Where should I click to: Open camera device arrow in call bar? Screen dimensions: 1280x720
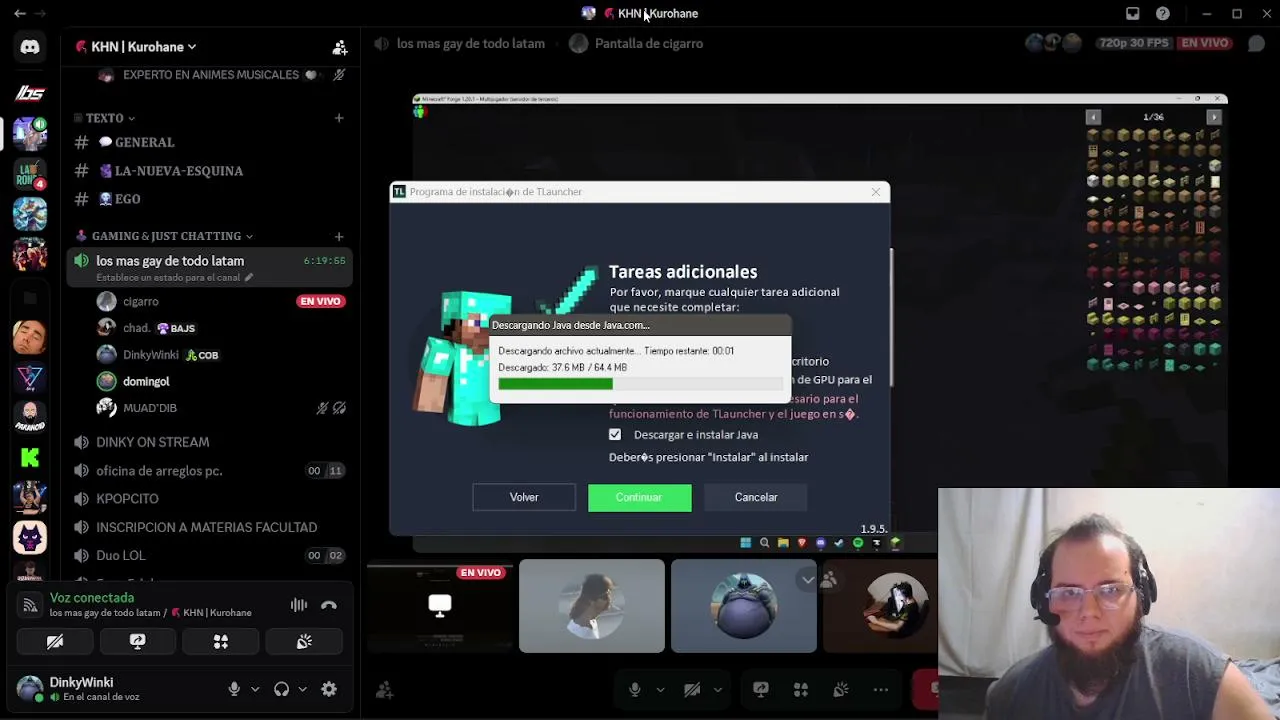point(717,689)
